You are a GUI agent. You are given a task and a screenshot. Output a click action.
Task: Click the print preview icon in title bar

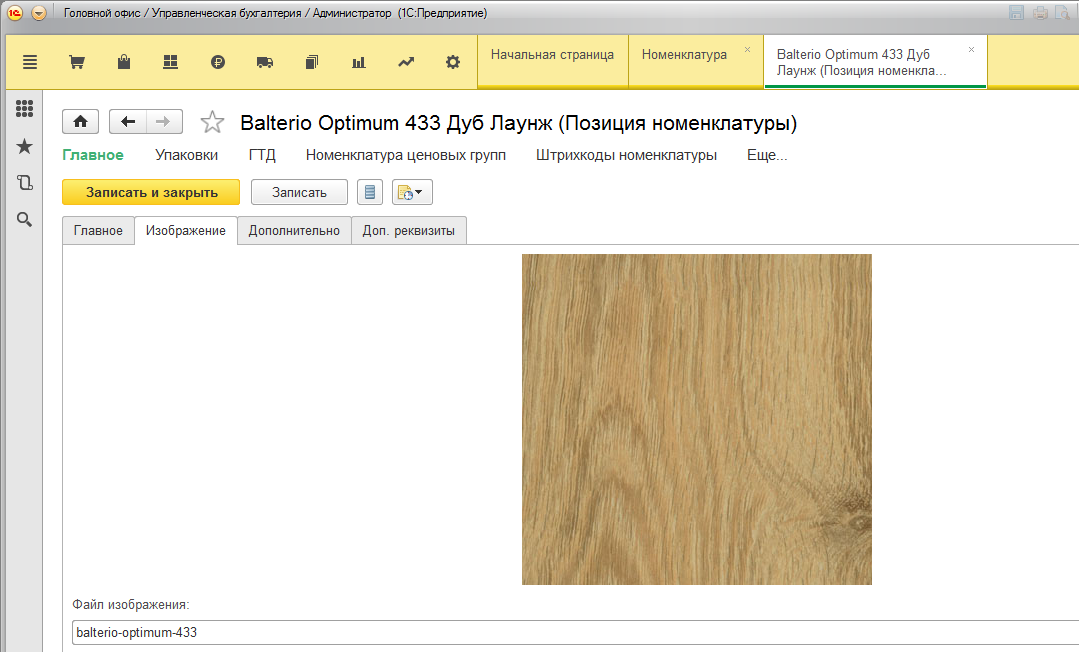coord(1063,12)
